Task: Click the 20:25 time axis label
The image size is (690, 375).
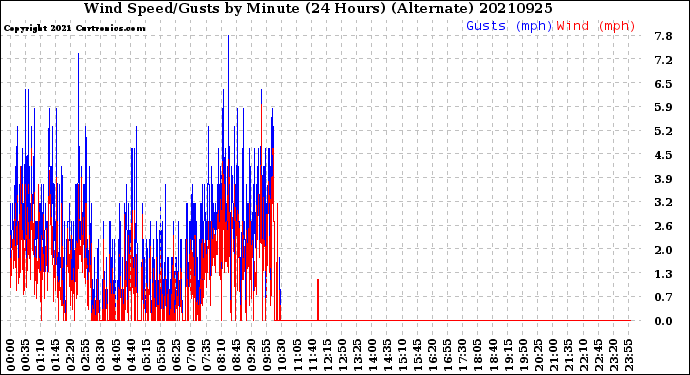Action: [538, 355]
